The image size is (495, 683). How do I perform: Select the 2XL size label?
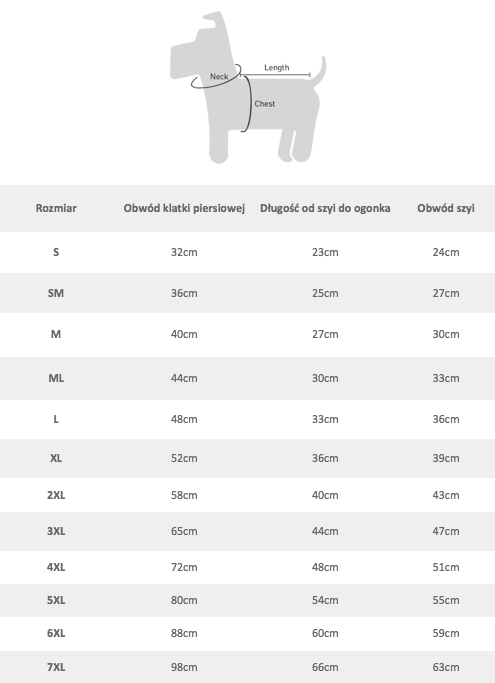[56, 495]
